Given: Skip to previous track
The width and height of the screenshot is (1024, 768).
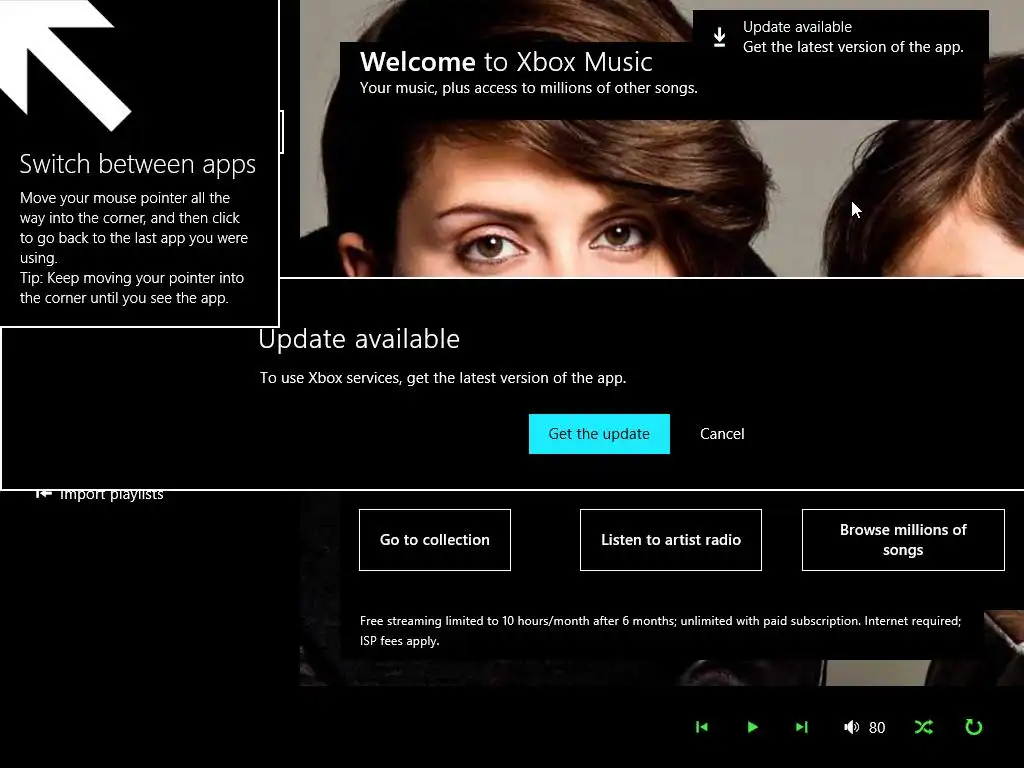Looking at the screenshot, I should pos(702,727).
